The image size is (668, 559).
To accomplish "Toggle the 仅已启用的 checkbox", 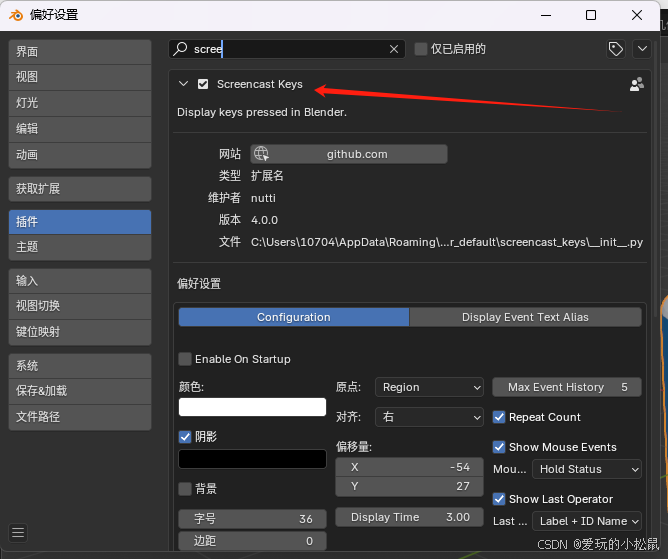I will tap(420, 49).
